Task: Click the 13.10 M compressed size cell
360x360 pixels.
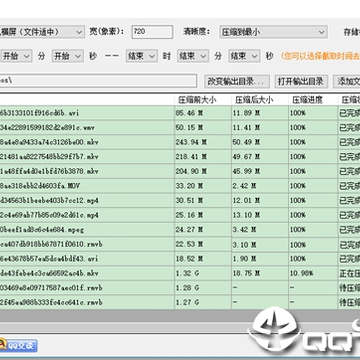Action: point(260,215)
